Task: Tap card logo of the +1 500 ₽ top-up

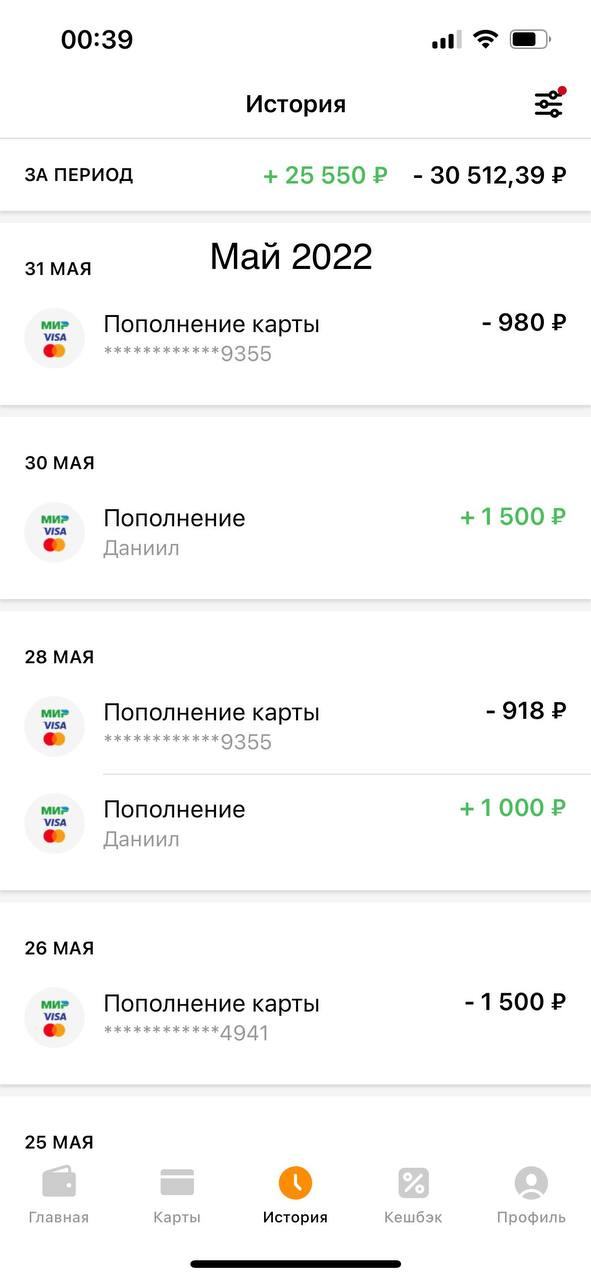Action: click(x=54, y=532)
